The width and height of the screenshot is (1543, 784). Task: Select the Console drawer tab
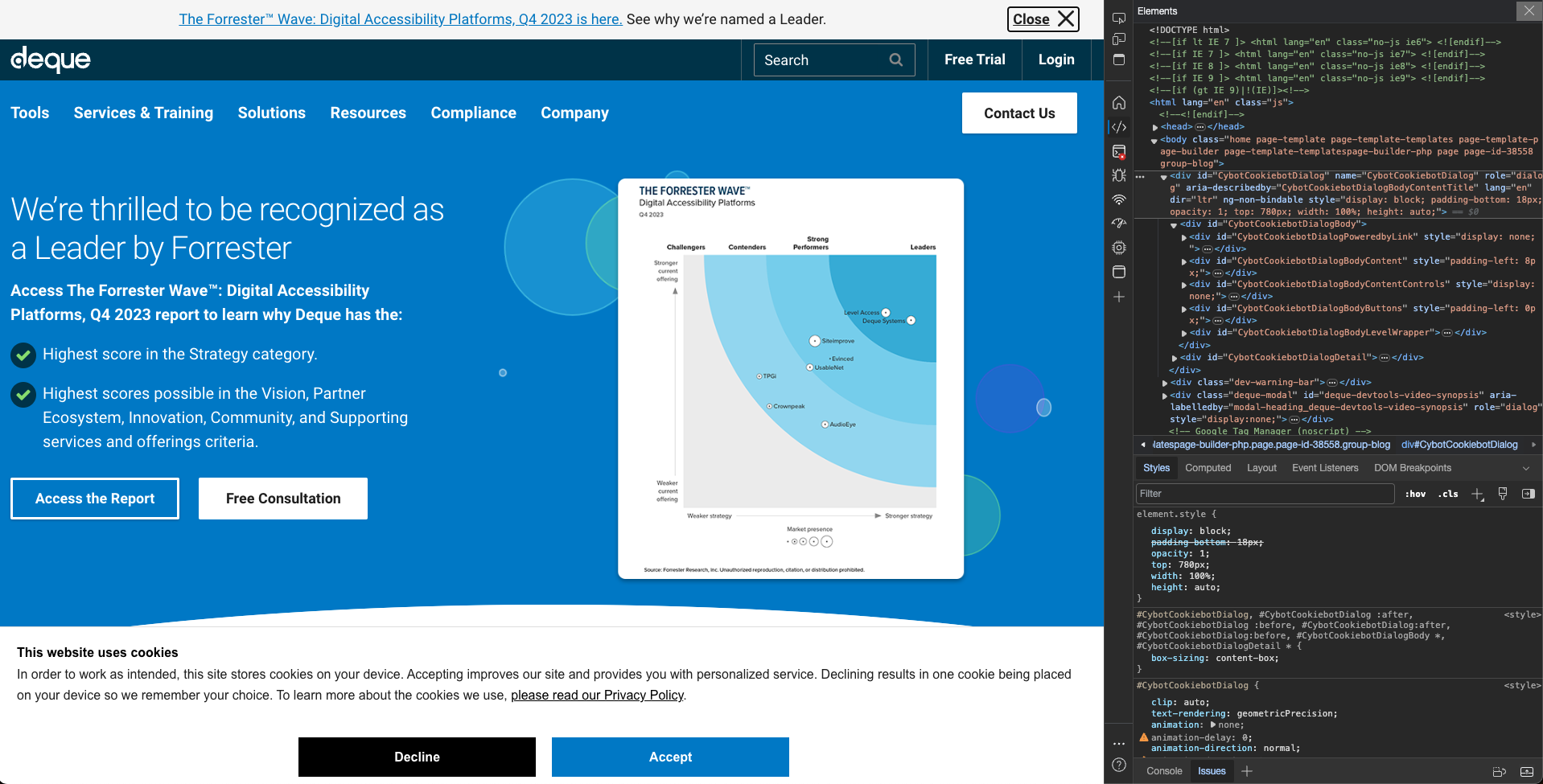pyautogui.click(x=1164, y=771)
